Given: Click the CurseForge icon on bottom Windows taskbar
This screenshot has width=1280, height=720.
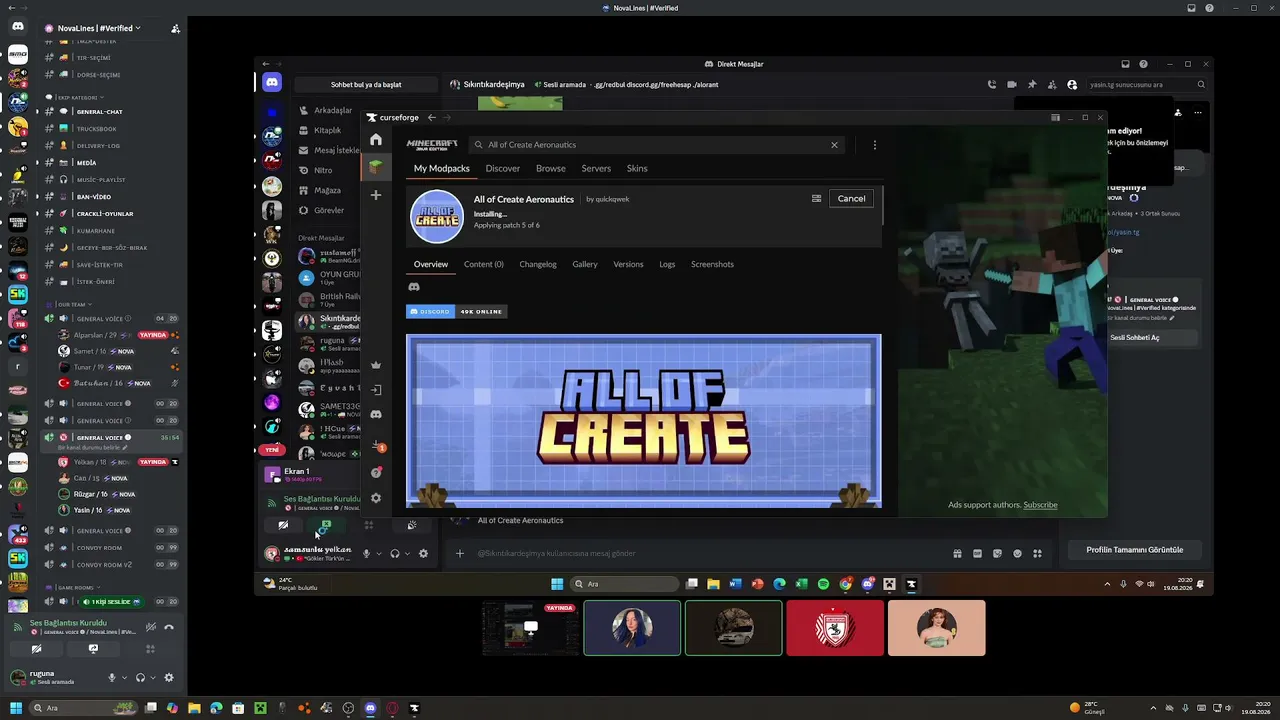Looking at the screenshot, I should (x=414, y=708).
